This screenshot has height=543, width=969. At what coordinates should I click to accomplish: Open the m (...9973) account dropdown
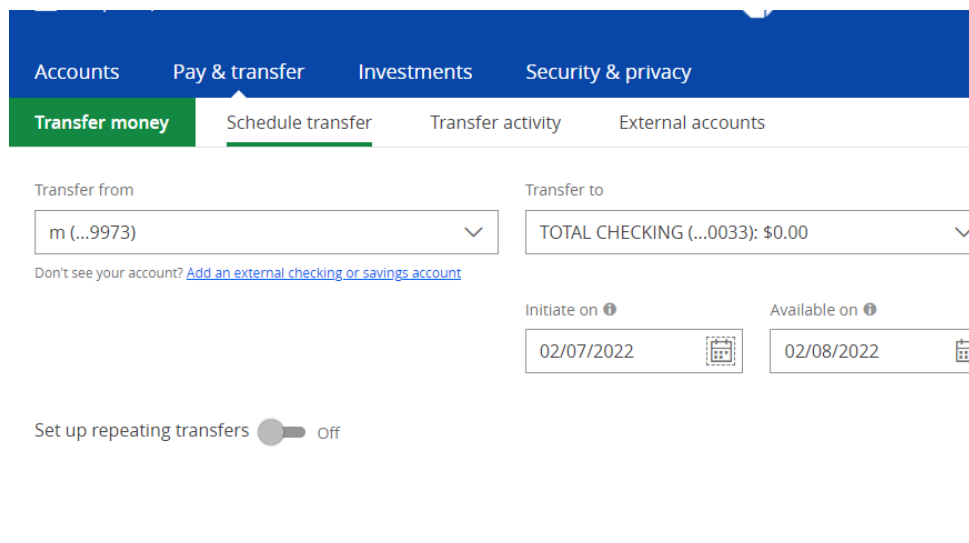(x=265, y=233)
